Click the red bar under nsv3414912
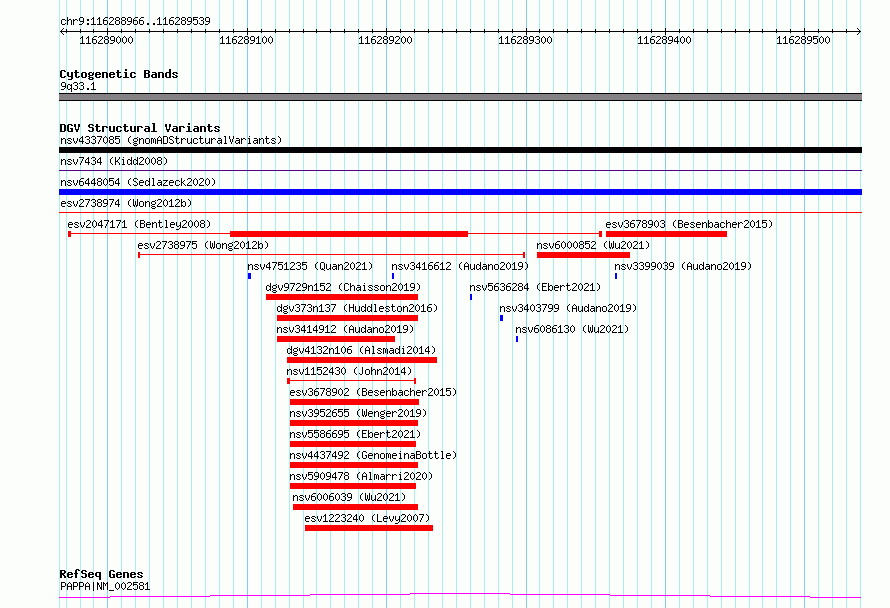 (x=336, y=339)
